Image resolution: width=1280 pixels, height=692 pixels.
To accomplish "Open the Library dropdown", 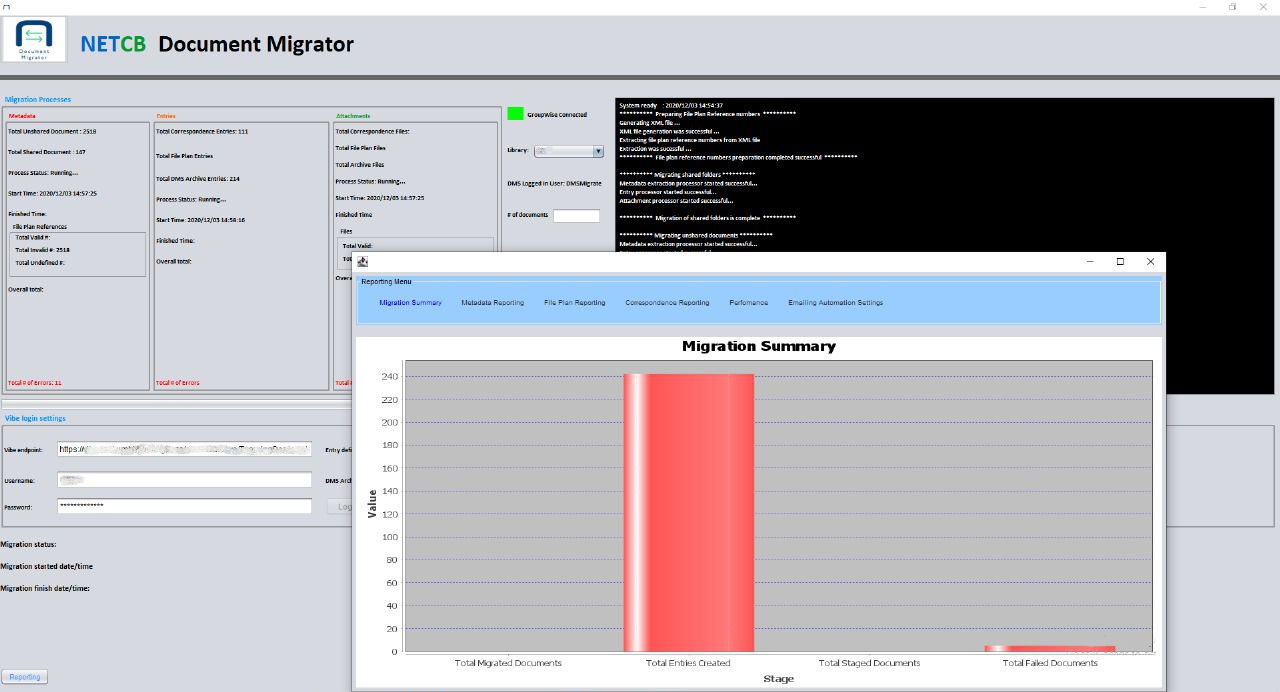I will [569, 151].
